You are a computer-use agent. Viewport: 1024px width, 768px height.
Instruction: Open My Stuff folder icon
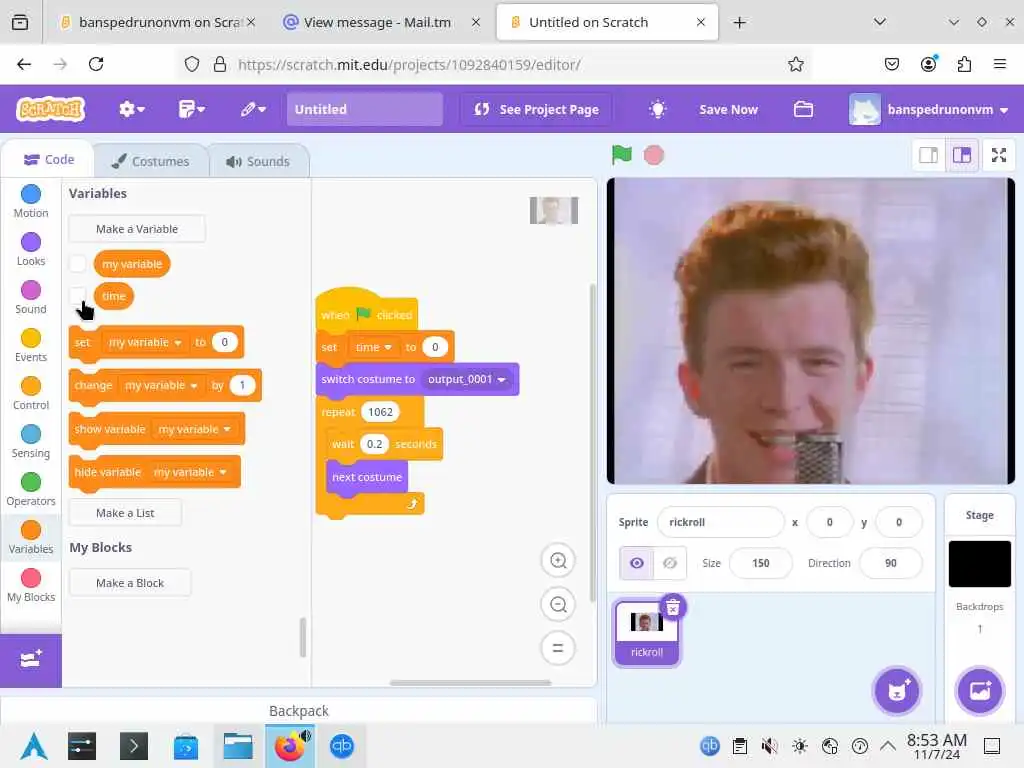(x=803, y=109)
